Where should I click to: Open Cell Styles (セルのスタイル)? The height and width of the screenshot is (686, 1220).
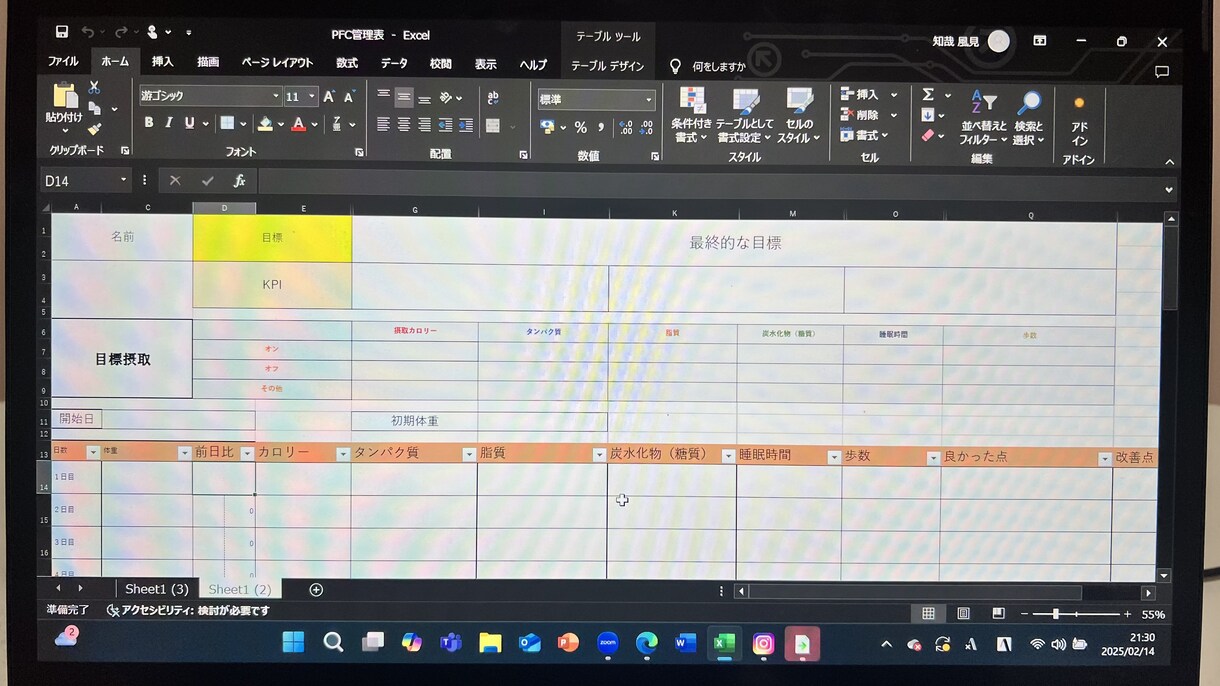799,101
